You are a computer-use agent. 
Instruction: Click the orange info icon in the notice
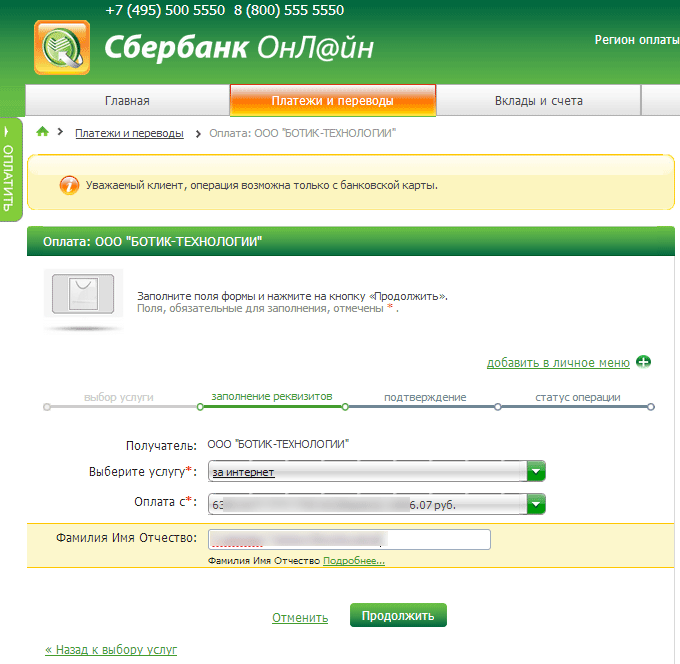(x=69, y=186)
